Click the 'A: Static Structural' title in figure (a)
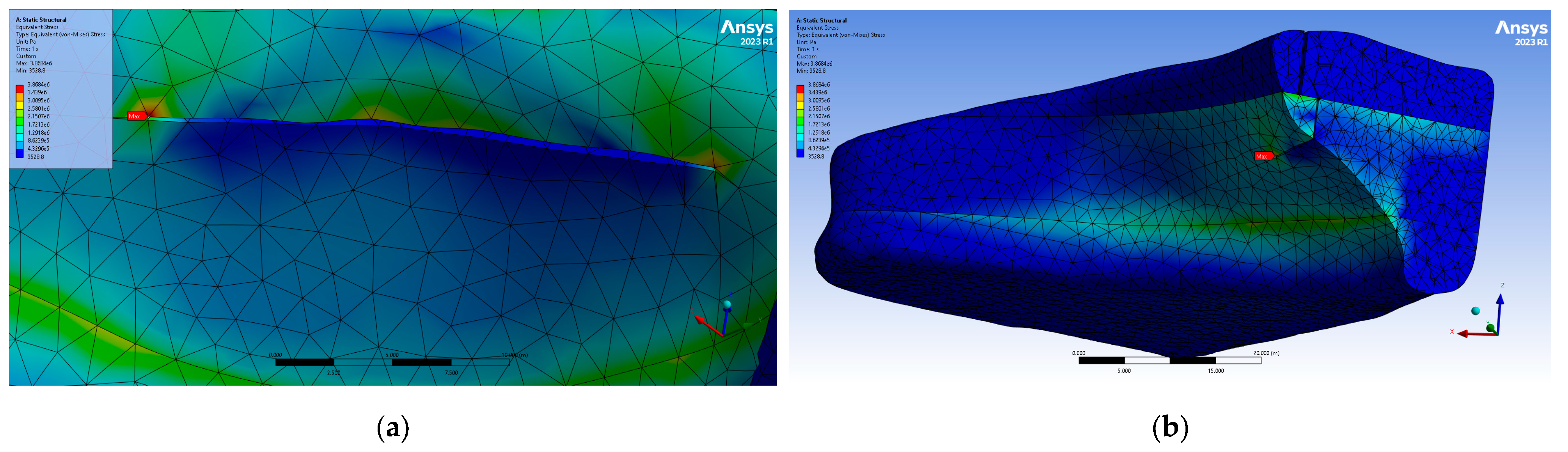This screenshot has height=452, width=1568. (x=41, y=20)
